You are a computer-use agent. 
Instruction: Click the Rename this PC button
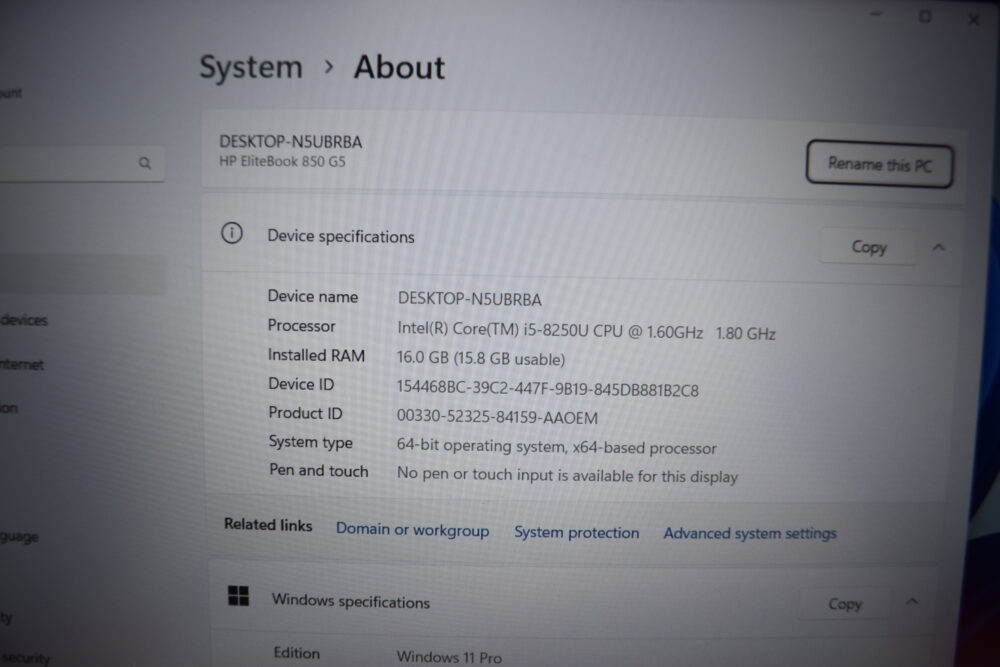[879, 164]
